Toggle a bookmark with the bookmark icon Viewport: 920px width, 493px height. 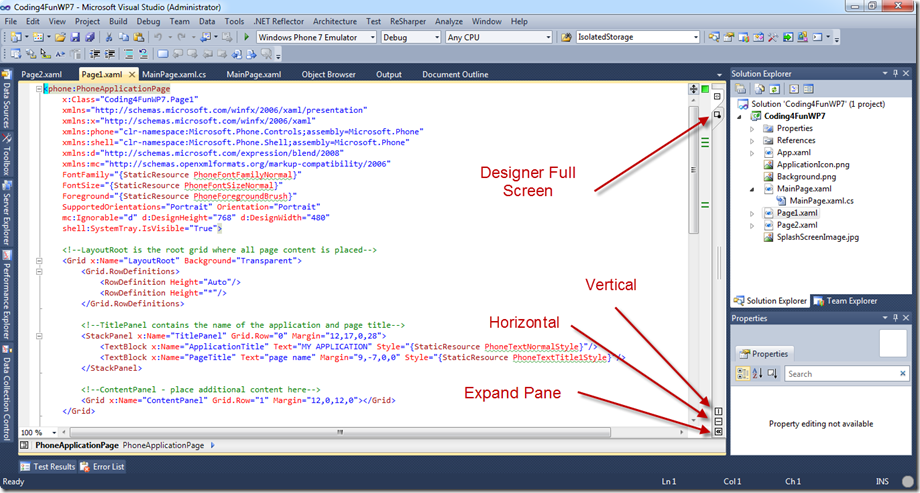(163, 54)
